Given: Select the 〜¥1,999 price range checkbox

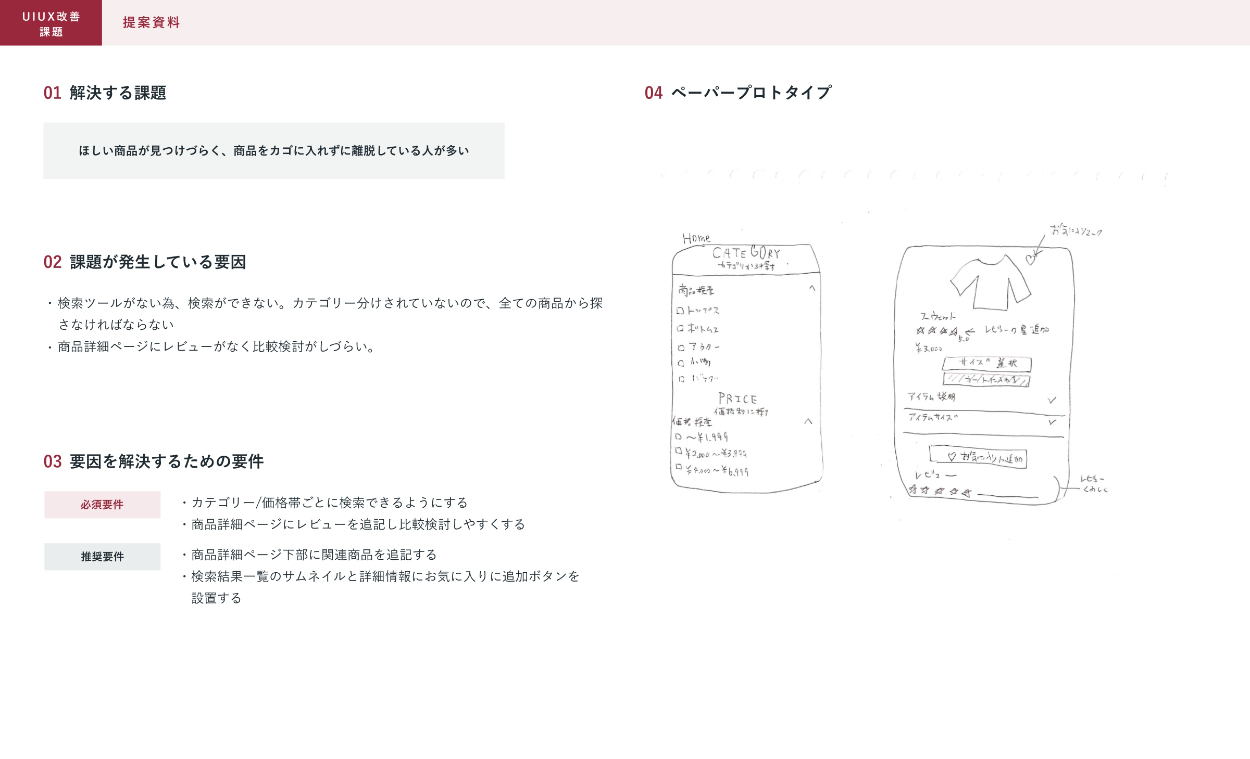Looking at the screenshot, I should coord(678,437).
